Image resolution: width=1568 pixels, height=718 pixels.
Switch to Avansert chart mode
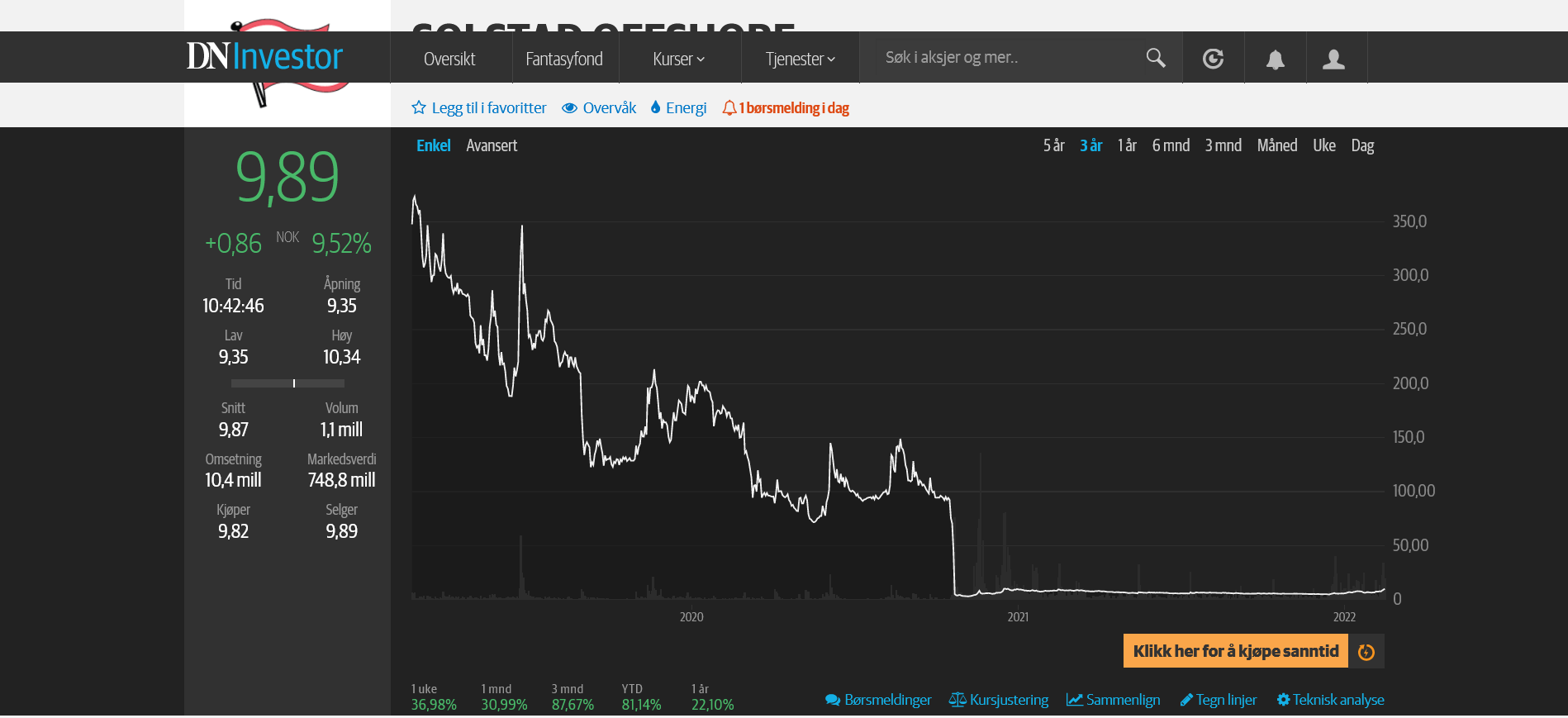coord(492,145)
